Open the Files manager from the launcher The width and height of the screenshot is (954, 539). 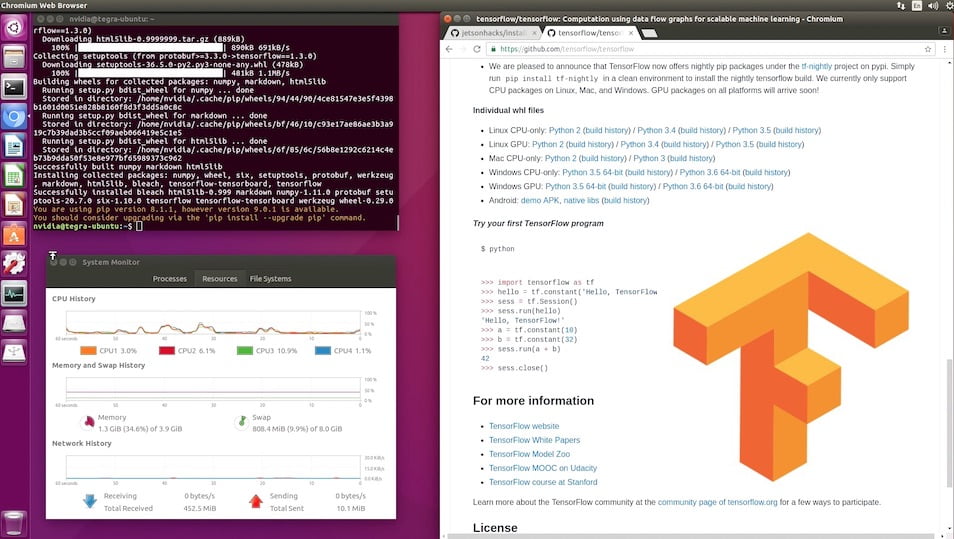14,58
